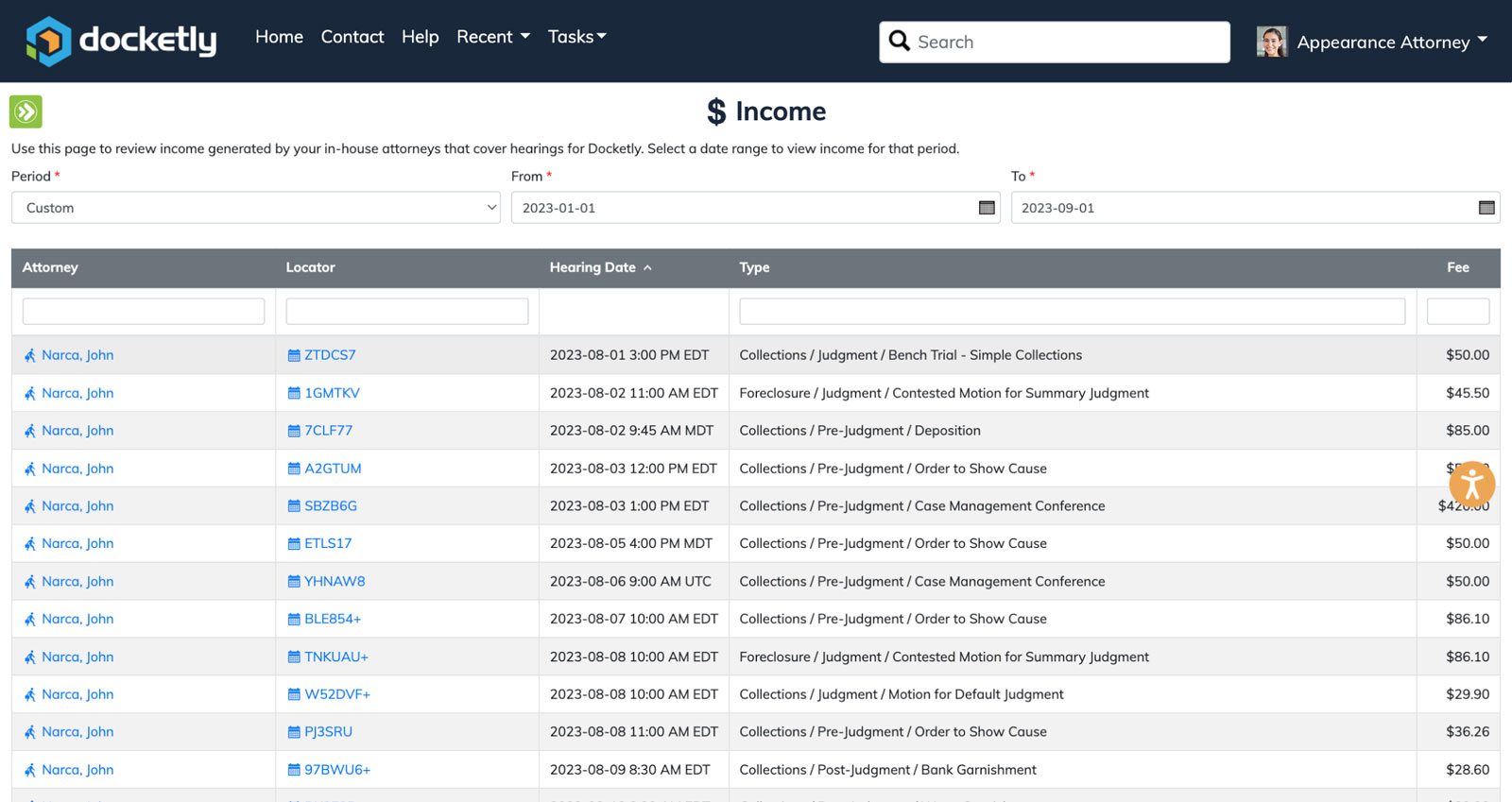Click calendar icon next to PJ3SRU

[294, 732]
